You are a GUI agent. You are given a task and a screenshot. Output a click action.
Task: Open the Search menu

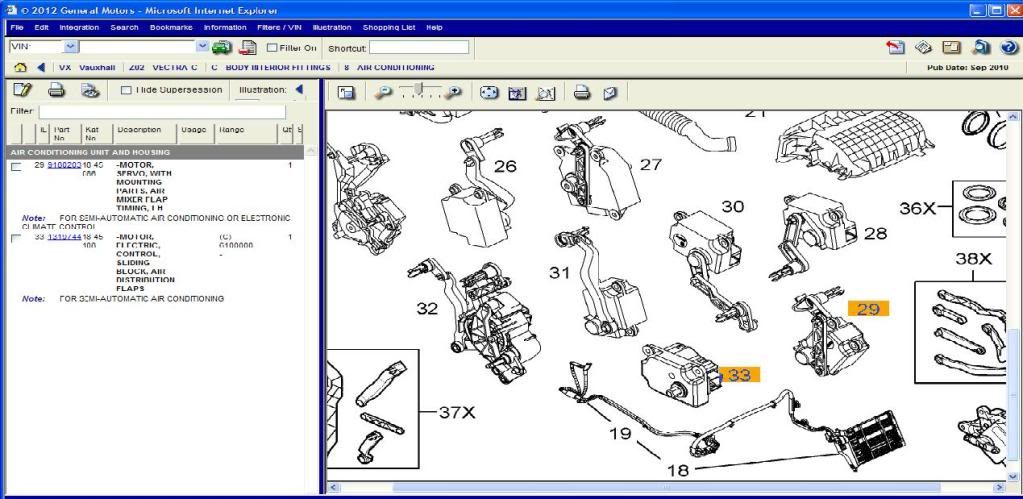(125, 27)
